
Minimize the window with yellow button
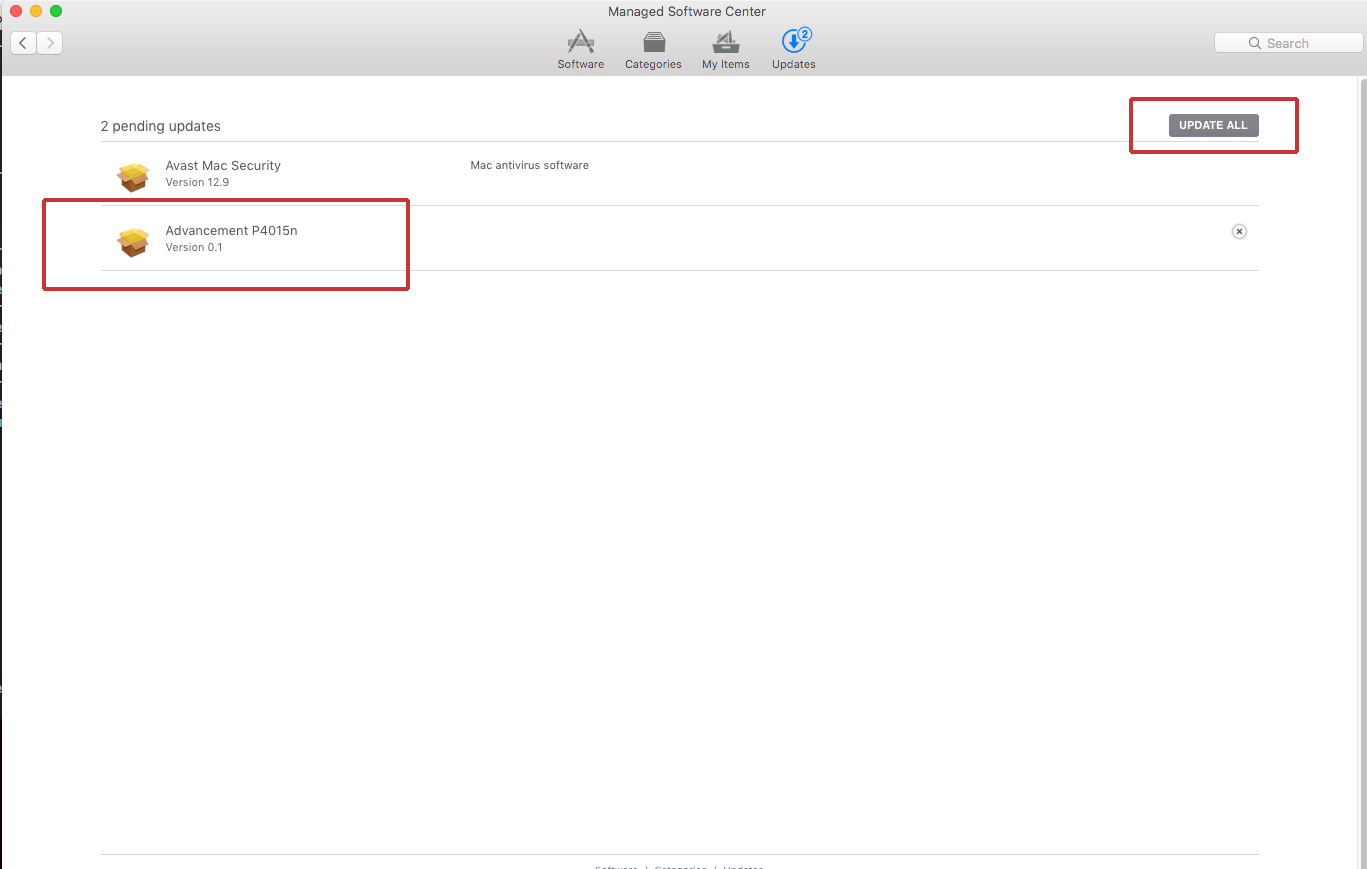point(36,11)
